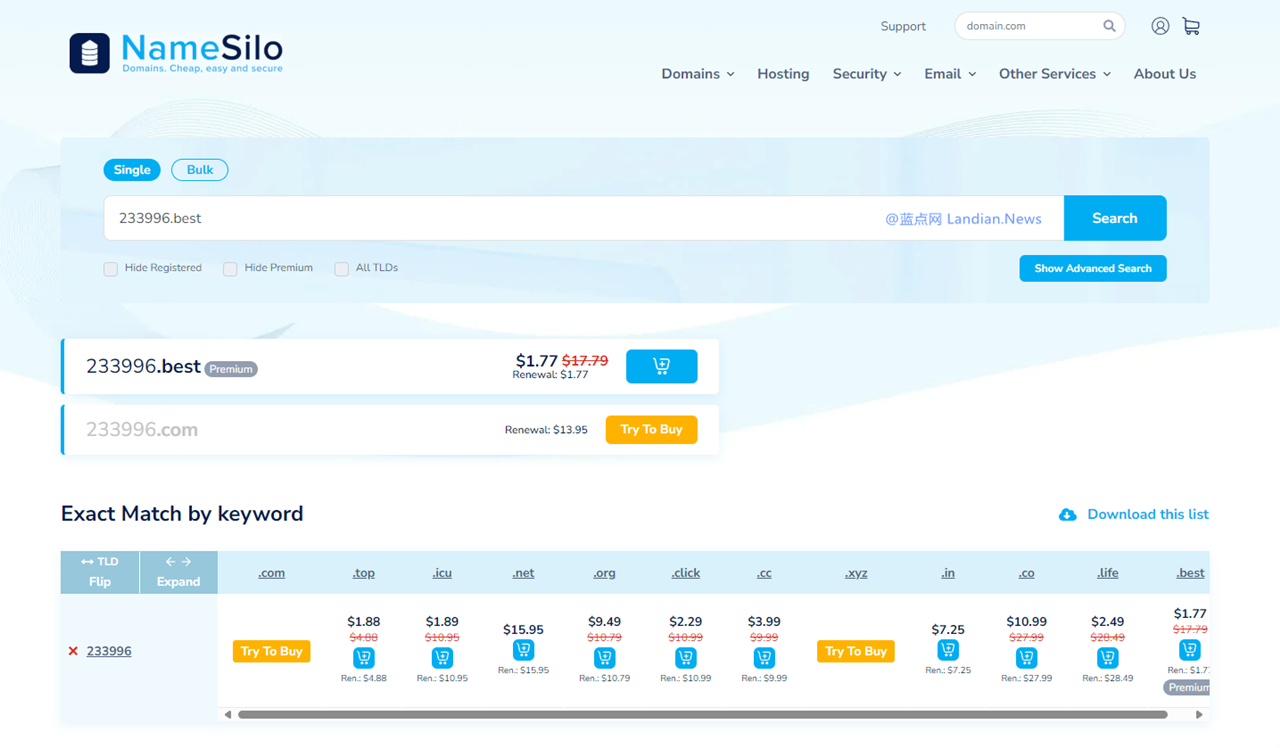Viewport: 1280px width, 748px height.
Task: Check Hide Registered checkbox
Action: click(111, 269)
